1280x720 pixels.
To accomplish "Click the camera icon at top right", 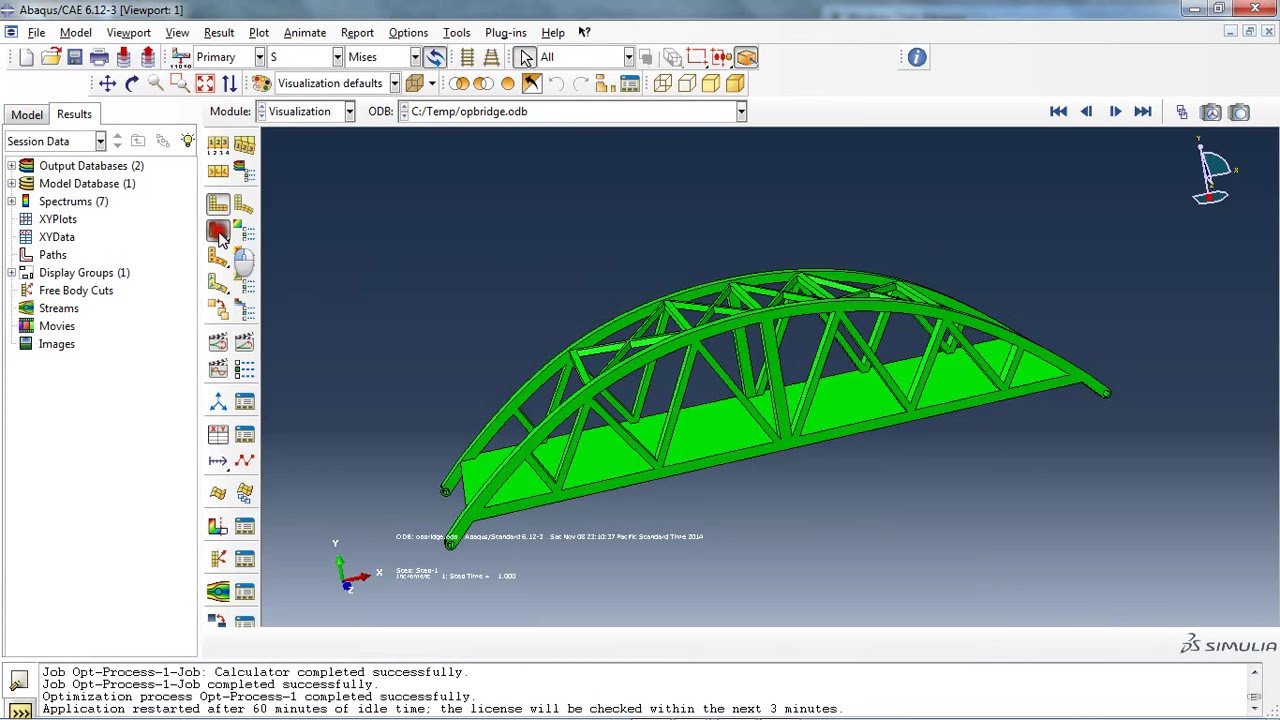I will (x=1239, y=112).
